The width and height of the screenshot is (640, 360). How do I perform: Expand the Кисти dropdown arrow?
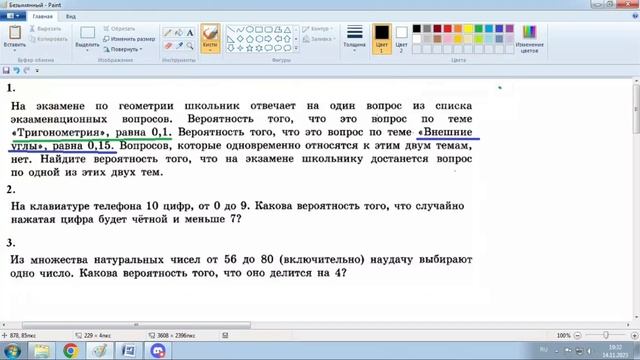pyautogui.click(x=210, y=50)
